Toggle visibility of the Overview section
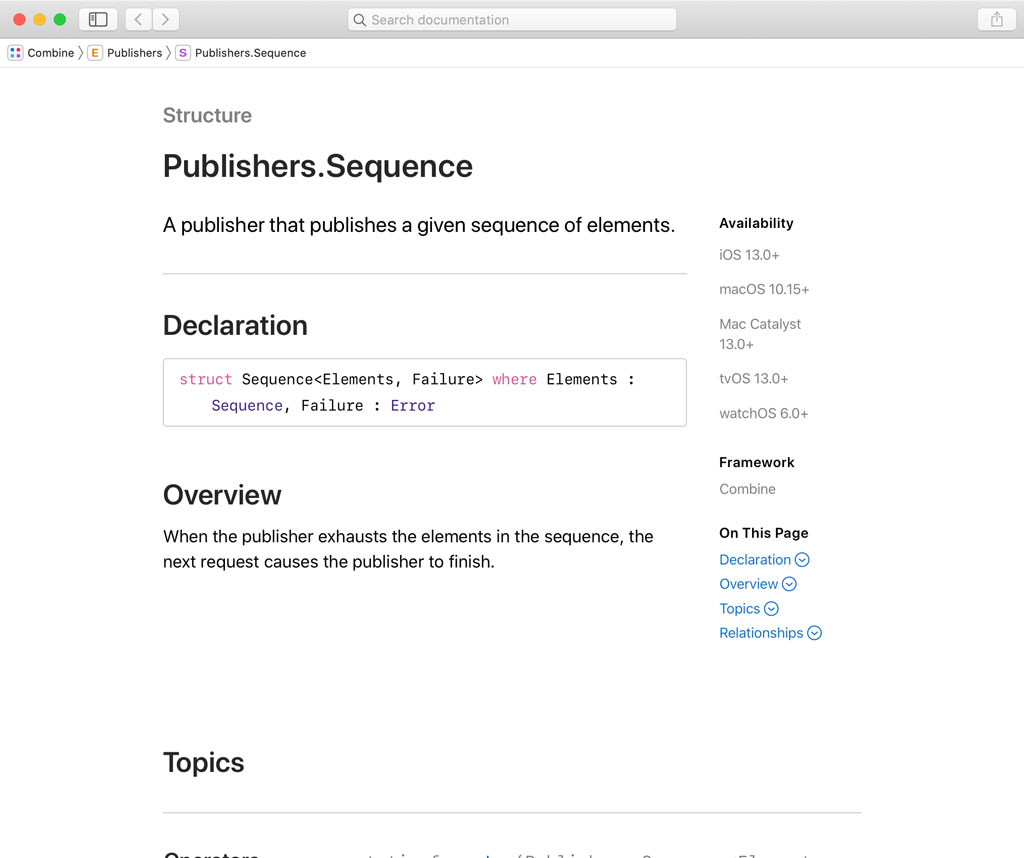 [x=788, y=583]
